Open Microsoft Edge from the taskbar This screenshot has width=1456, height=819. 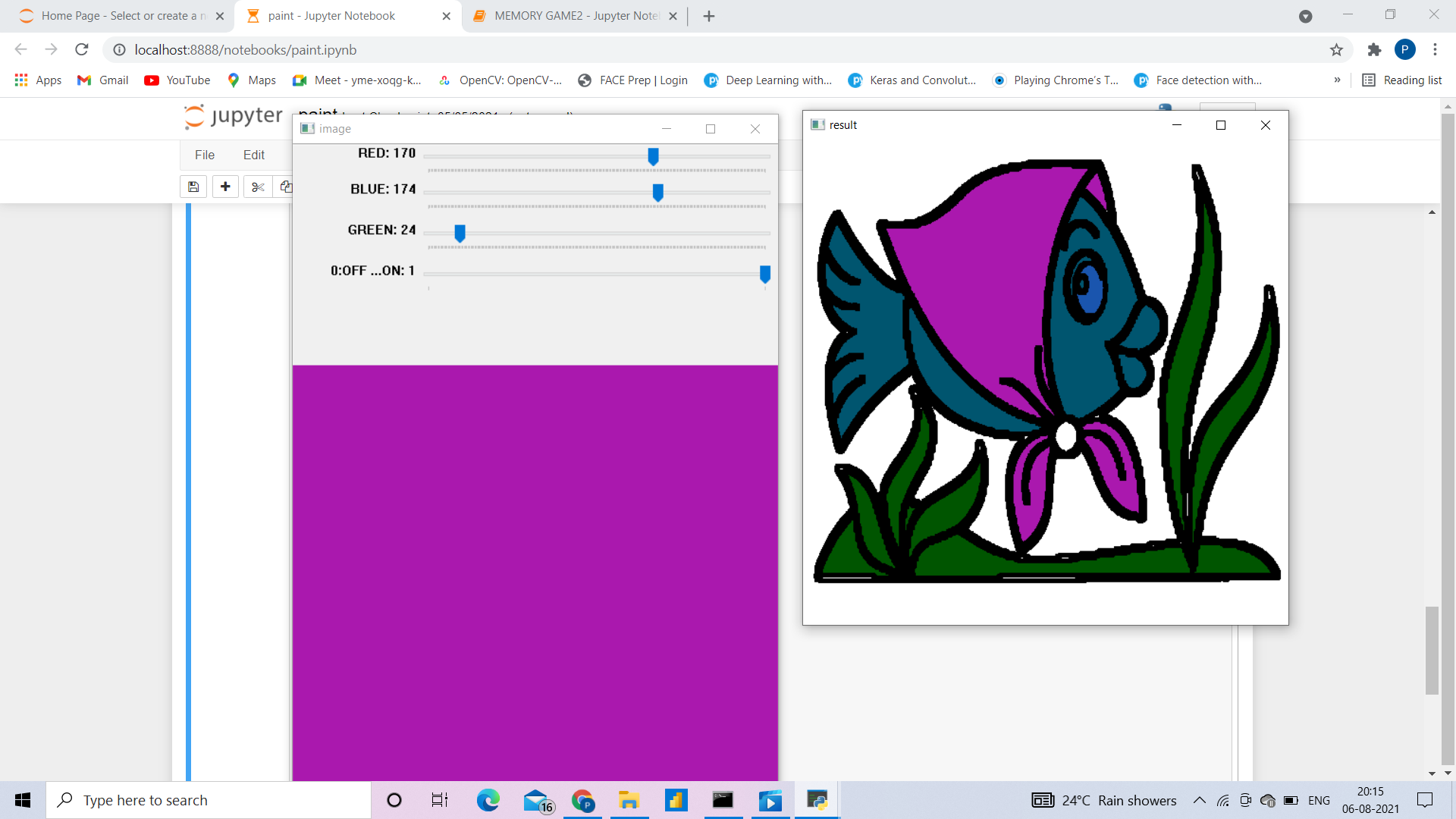[x=488, y=800]
